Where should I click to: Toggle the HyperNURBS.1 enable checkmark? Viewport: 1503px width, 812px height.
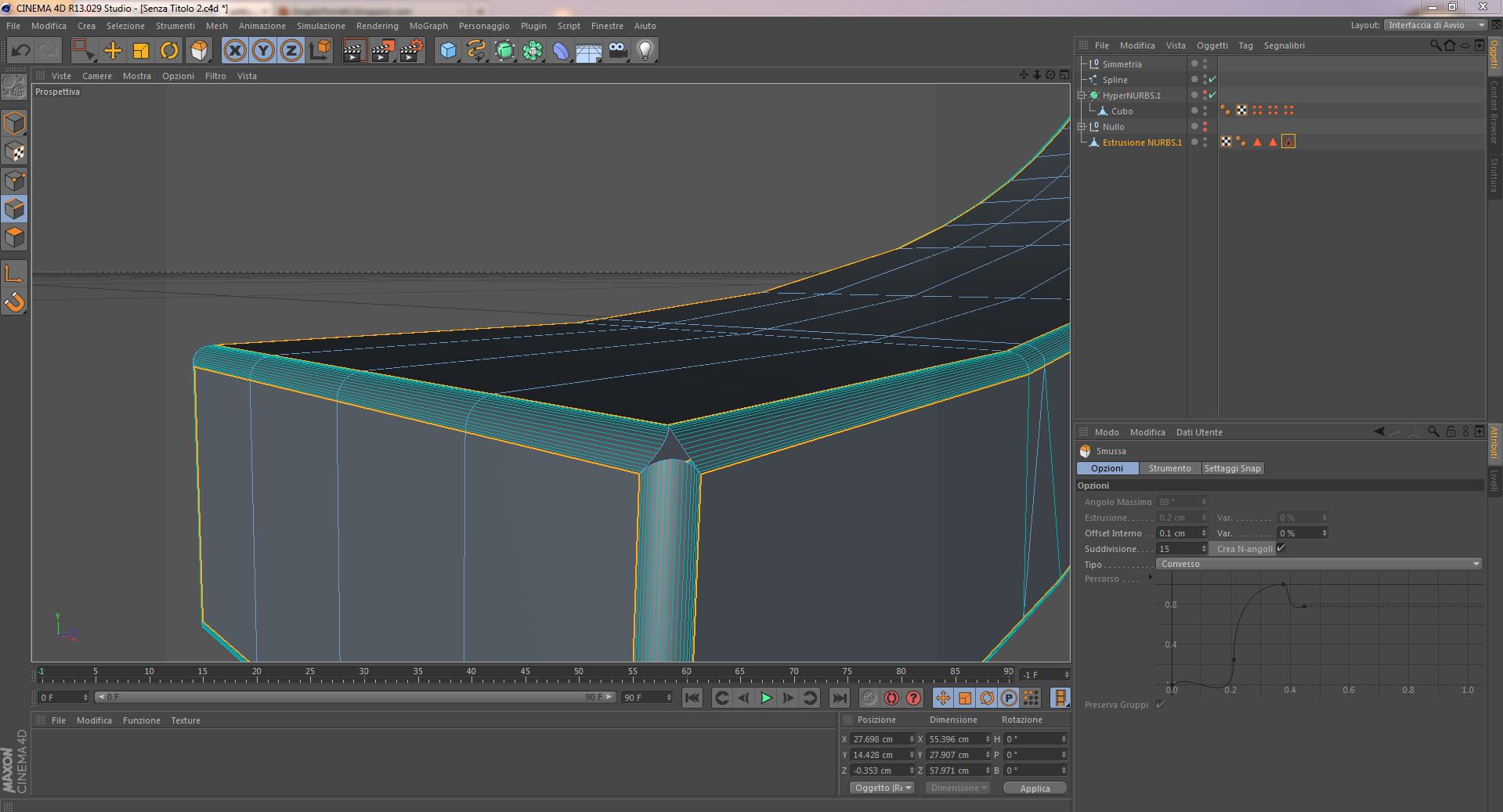[x=1212, y=96]
